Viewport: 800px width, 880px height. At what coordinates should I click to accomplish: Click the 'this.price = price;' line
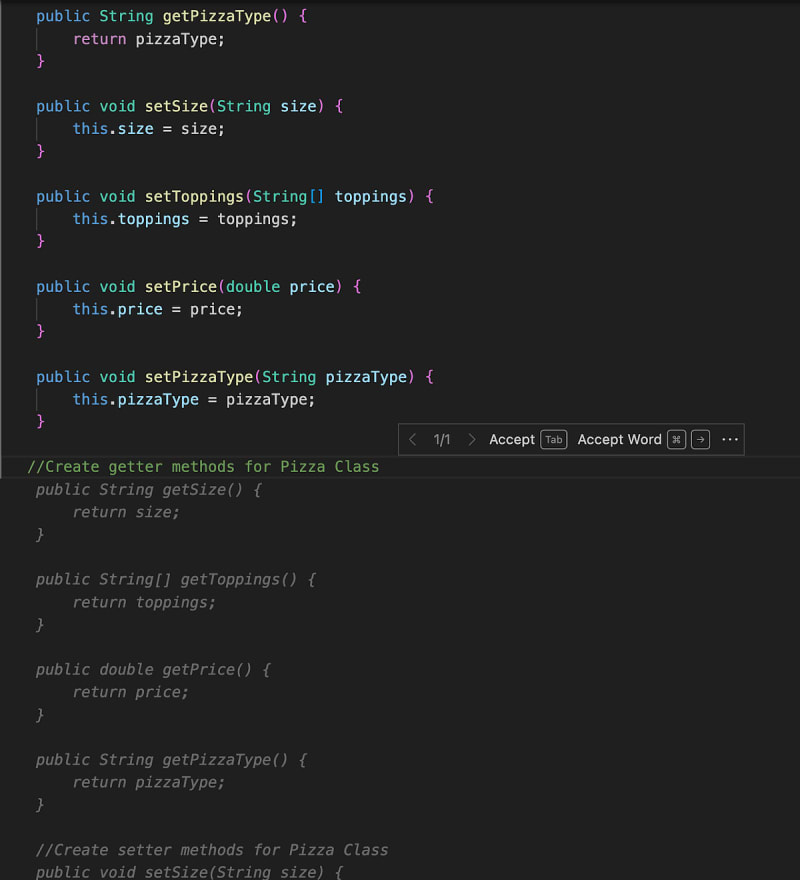158,309
